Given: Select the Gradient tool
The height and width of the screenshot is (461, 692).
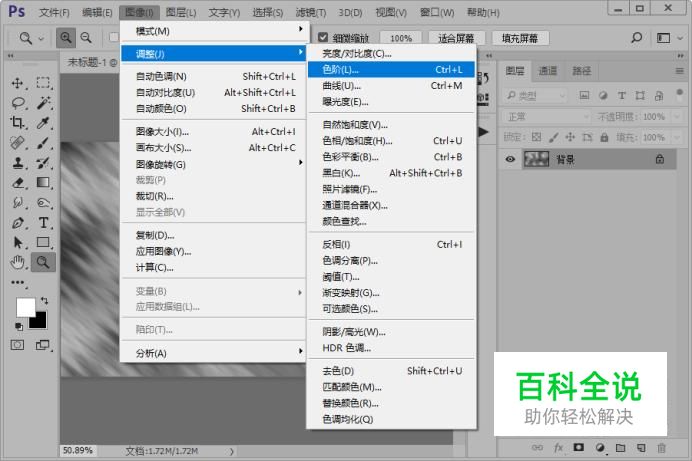Looking at the screenshot, I should 43,183.
